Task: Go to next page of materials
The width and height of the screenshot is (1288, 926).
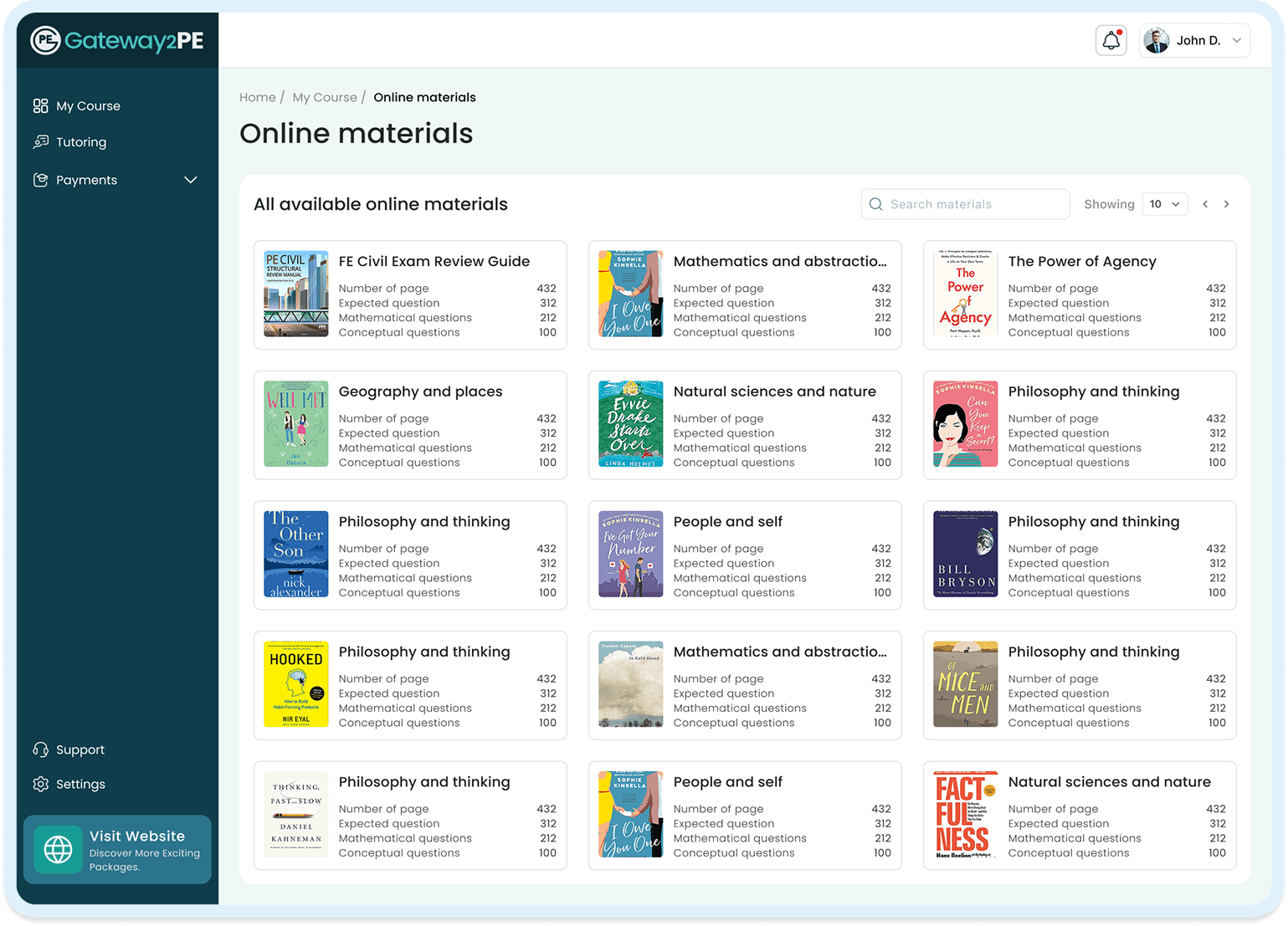Action: pos(1226,204)
